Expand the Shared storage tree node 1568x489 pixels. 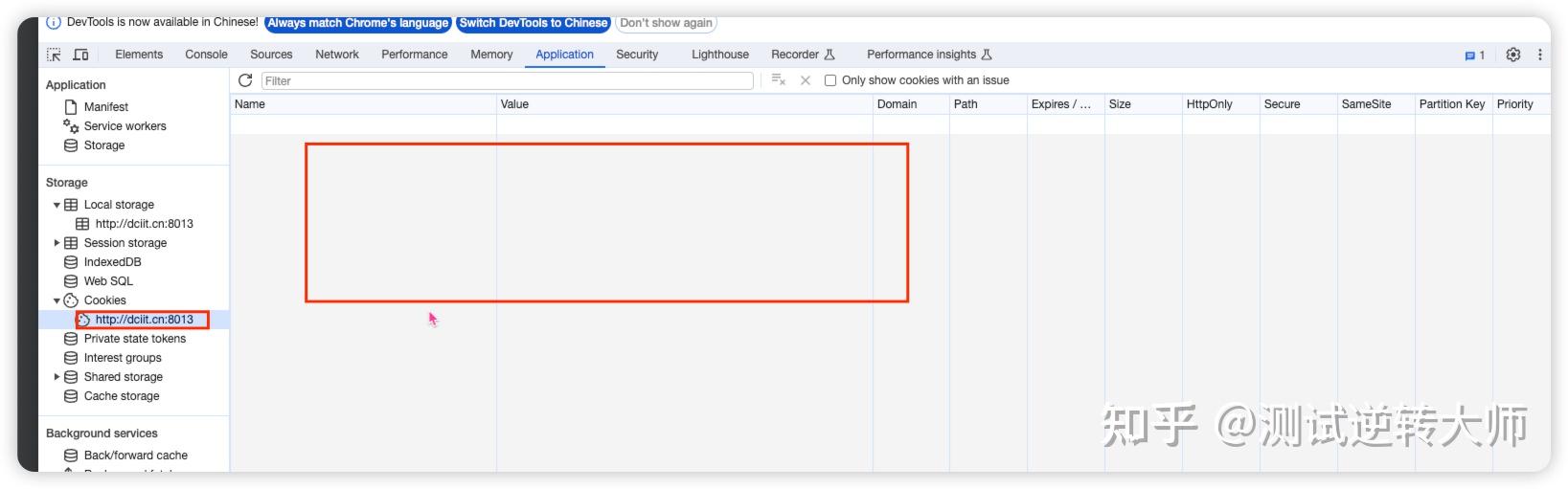point(57,377)
